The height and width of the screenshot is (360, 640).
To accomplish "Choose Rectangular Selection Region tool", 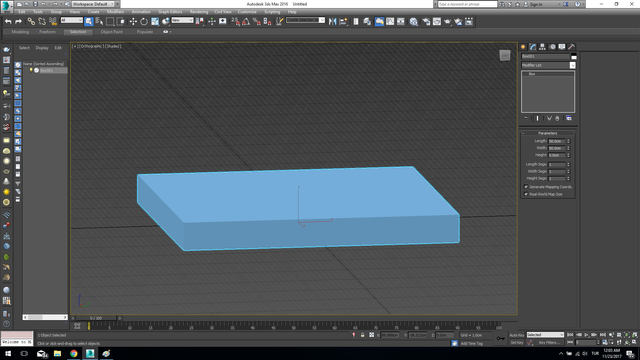I will (x=110, y=21).
